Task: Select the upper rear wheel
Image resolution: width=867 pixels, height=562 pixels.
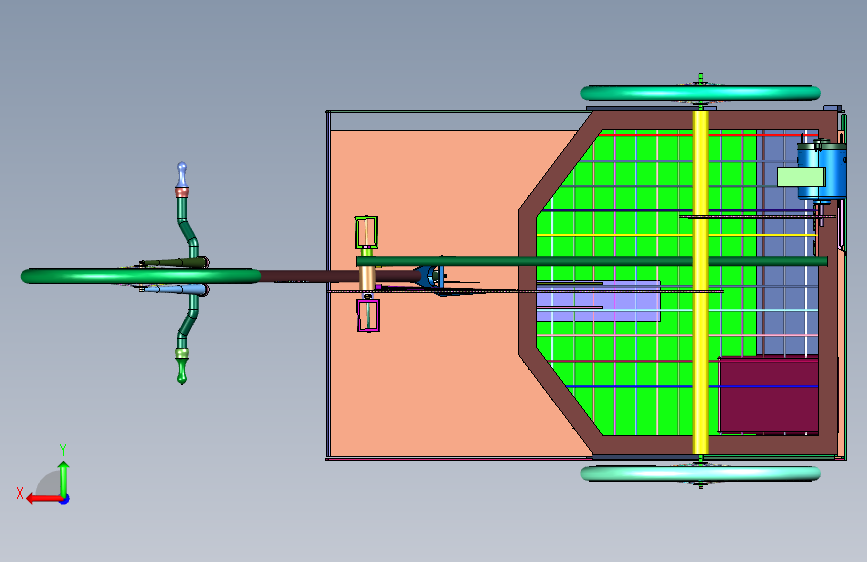Action: coord(700,93)
